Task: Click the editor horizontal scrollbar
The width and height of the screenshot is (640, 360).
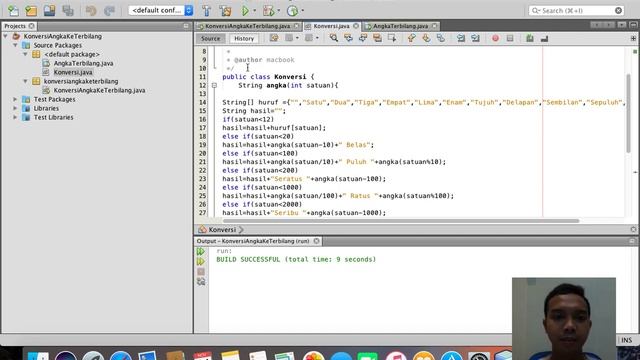Action: click(401, 221)
